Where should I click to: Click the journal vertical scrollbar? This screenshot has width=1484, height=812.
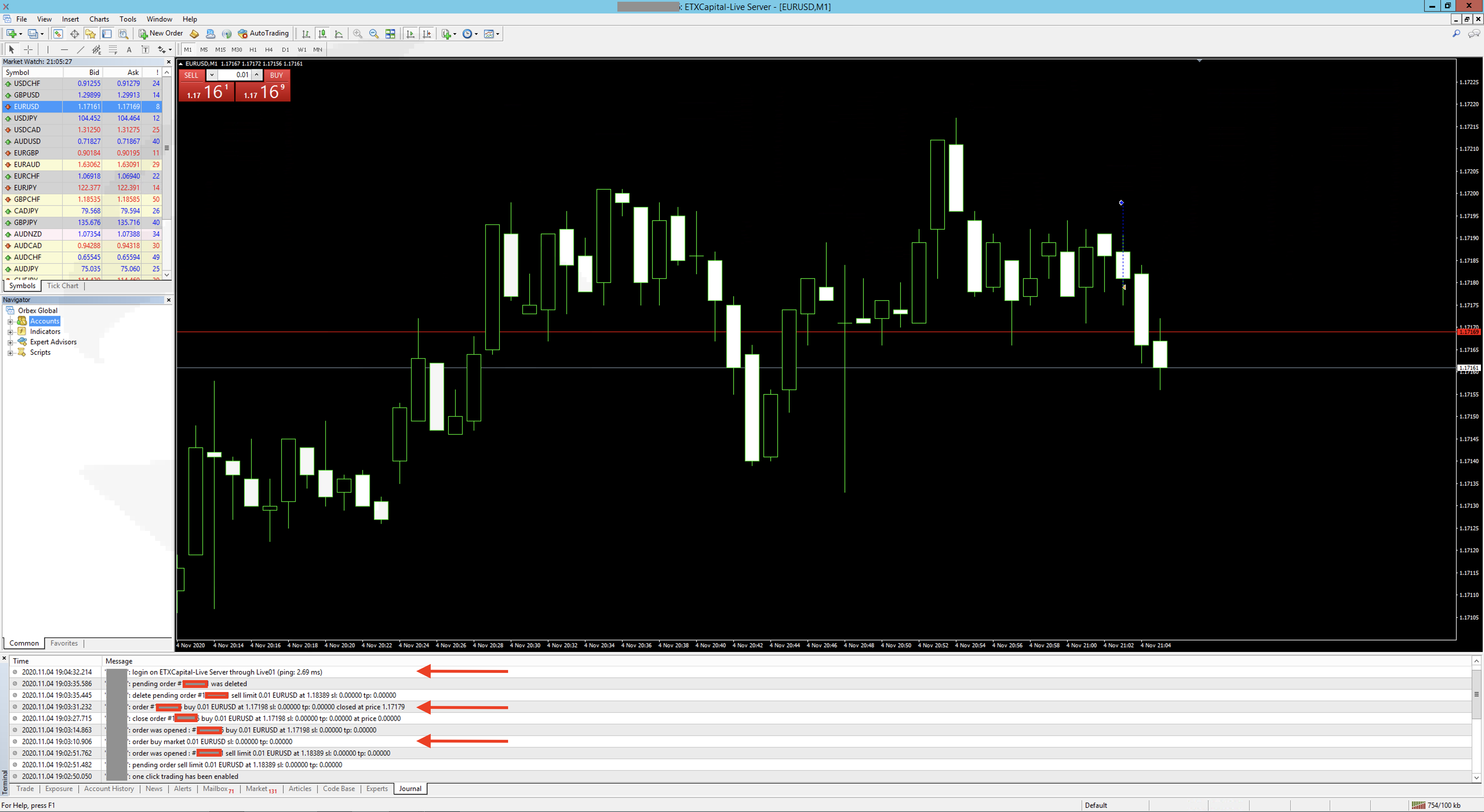tap(1476, 695)
